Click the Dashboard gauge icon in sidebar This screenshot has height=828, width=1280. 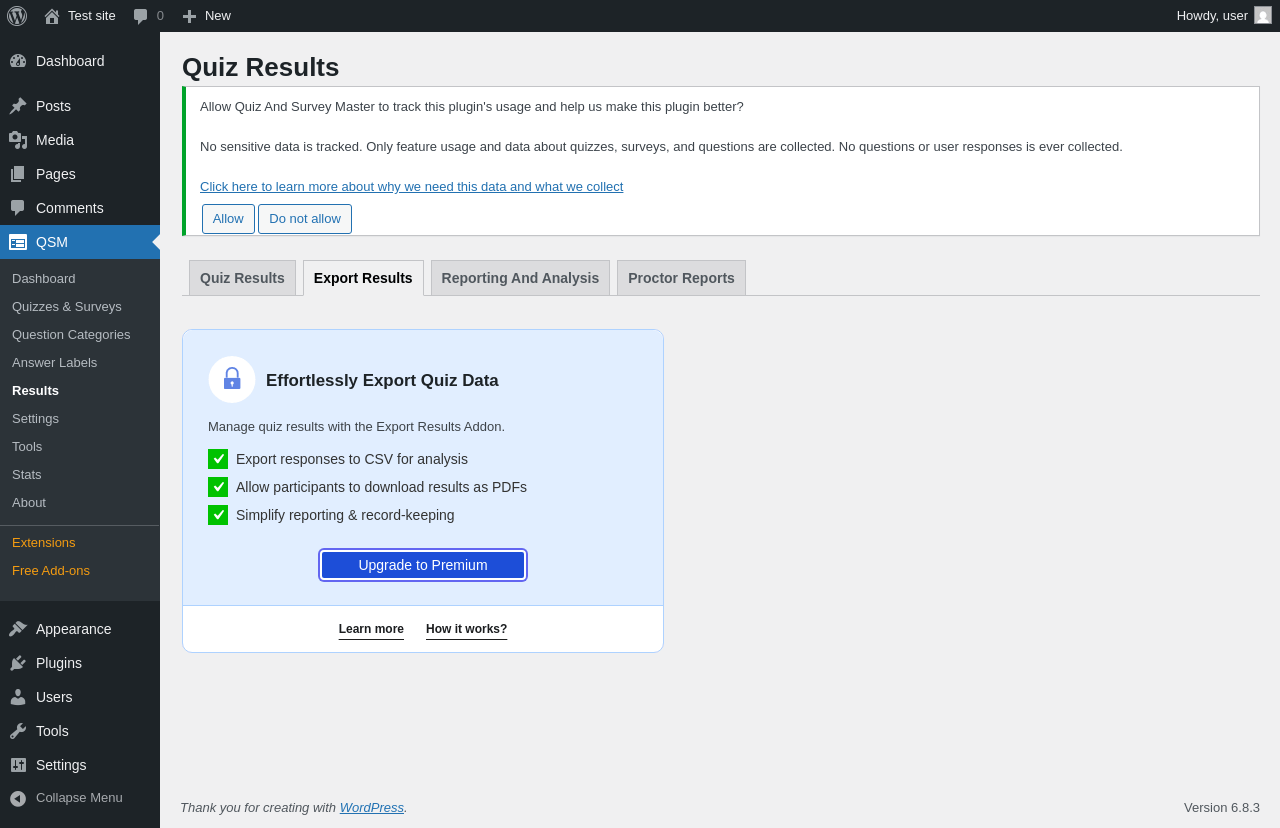18,61
